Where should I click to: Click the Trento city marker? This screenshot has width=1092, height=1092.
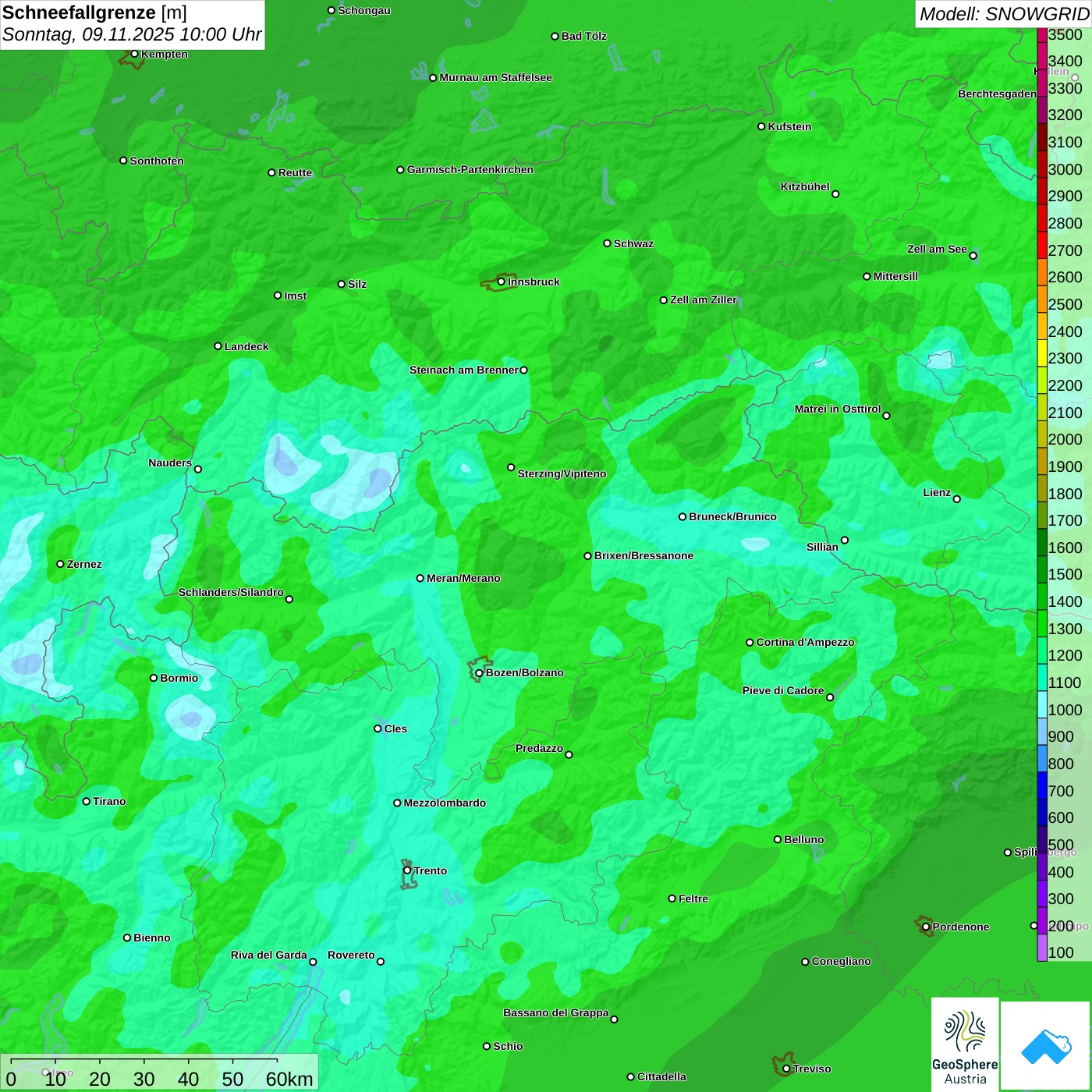407,870
